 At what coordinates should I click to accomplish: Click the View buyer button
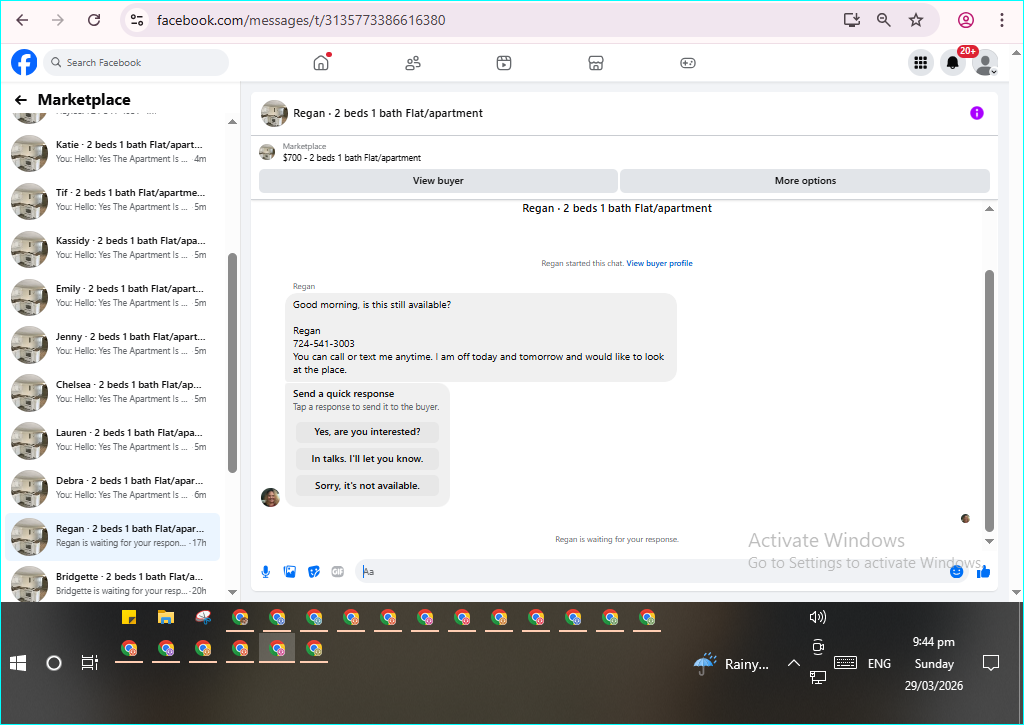click(x=438, y=181)
